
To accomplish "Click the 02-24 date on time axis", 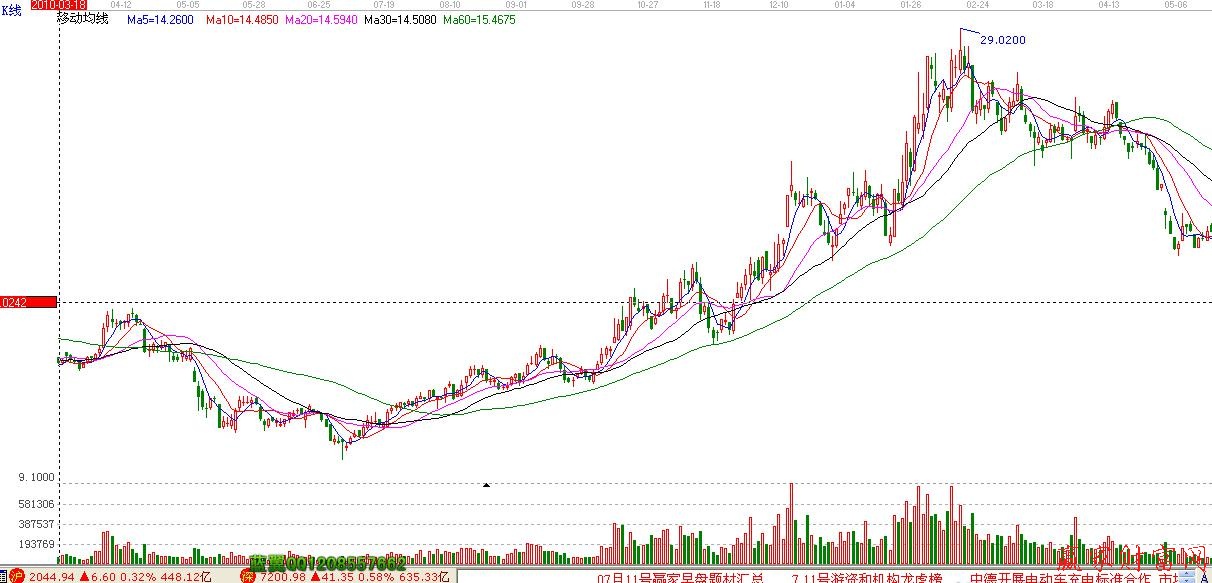I will [977, 5].
